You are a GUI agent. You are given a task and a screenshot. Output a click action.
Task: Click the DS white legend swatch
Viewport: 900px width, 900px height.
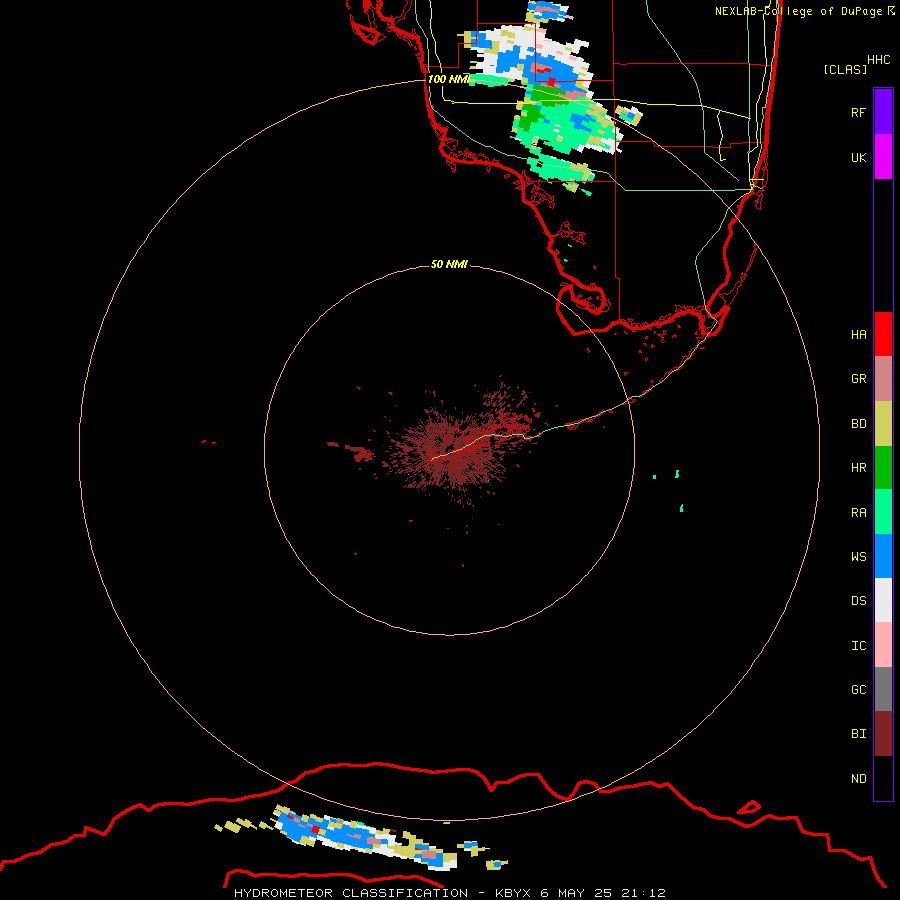tap(883, 600)
